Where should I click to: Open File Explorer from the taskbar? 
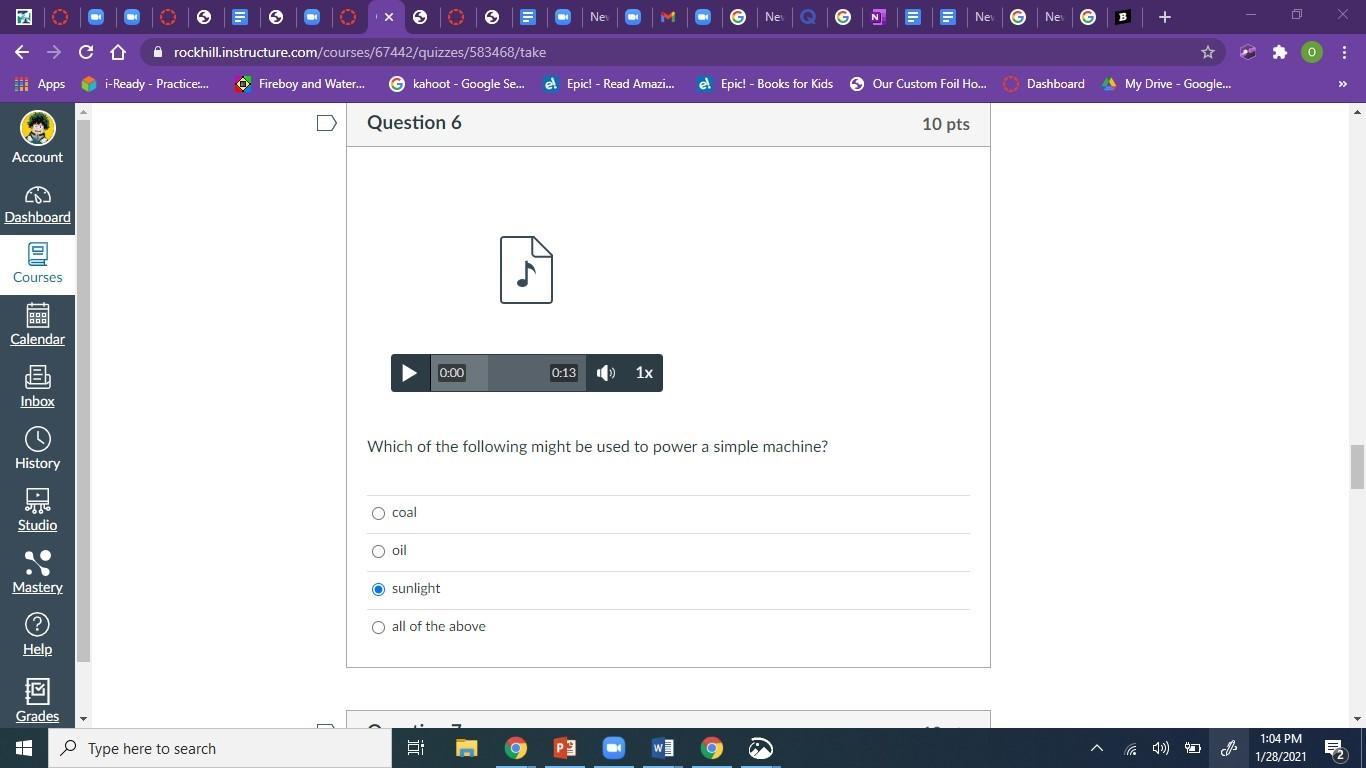click(x=466, y=748)
